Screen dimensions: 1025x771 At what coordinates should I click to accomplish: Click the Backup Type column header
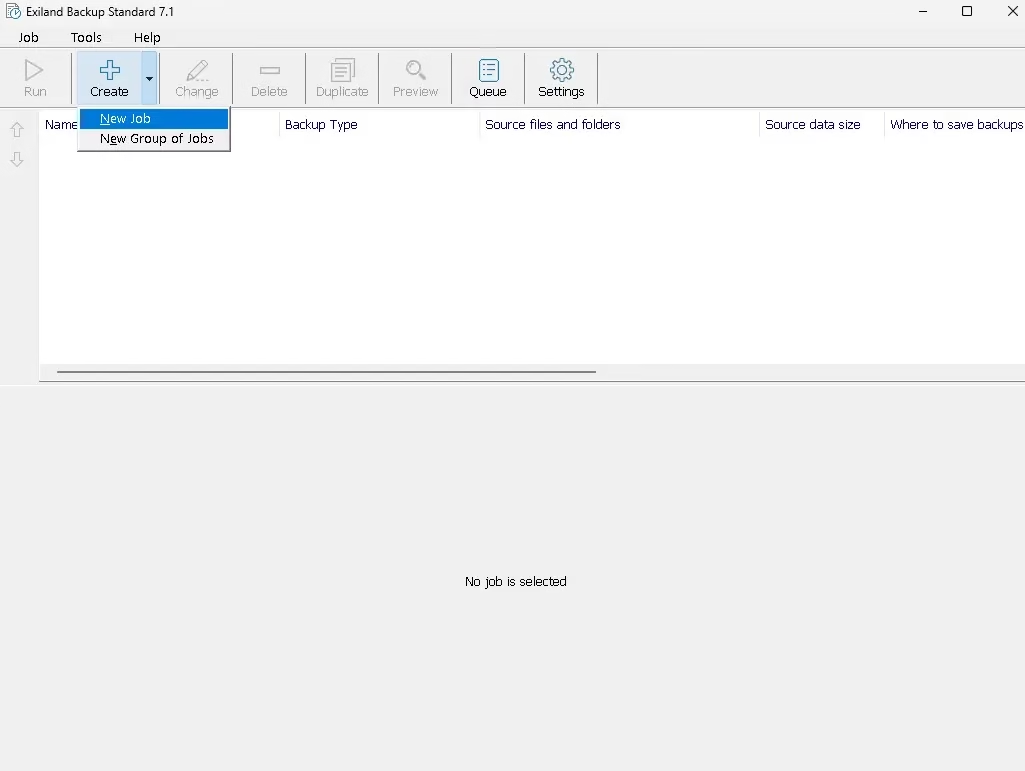tap(321, 125)
